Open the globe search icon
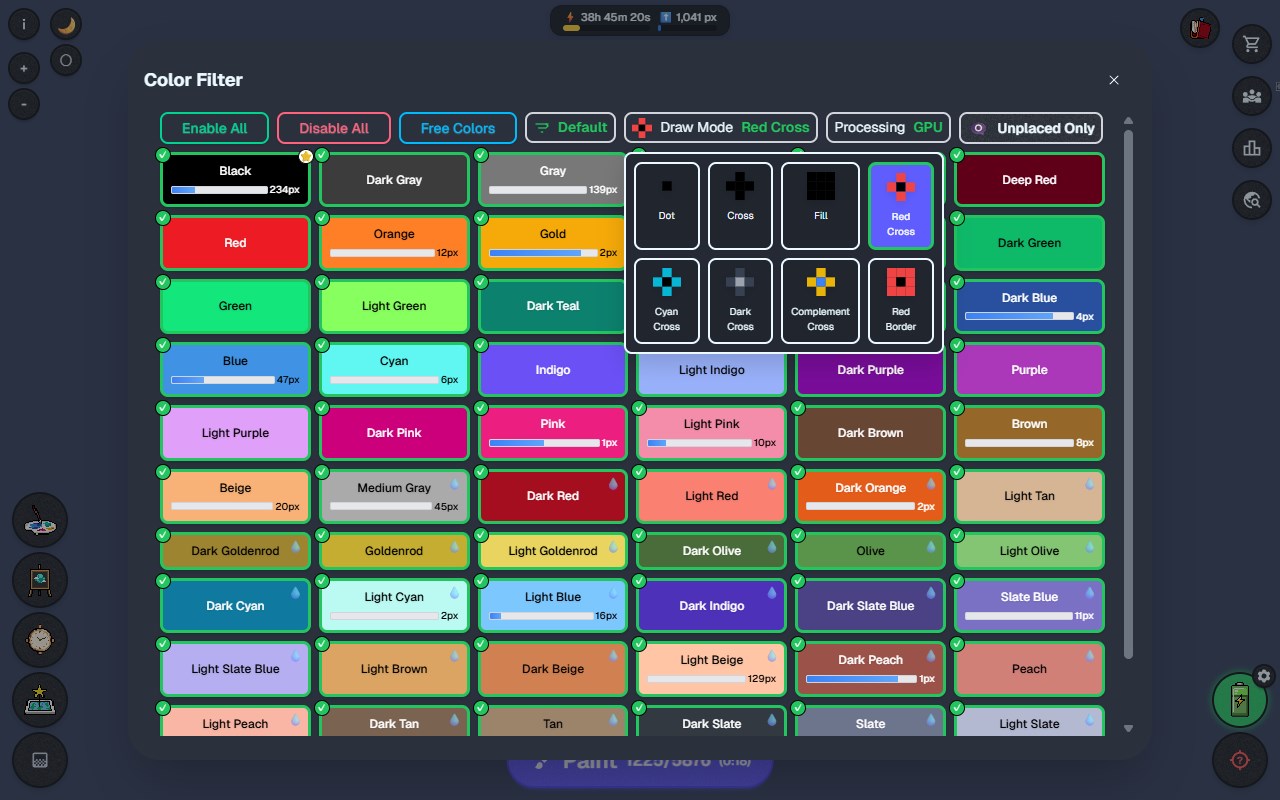The width and height of the screenshot is (1280, 800). click(x=1251, y=200)
